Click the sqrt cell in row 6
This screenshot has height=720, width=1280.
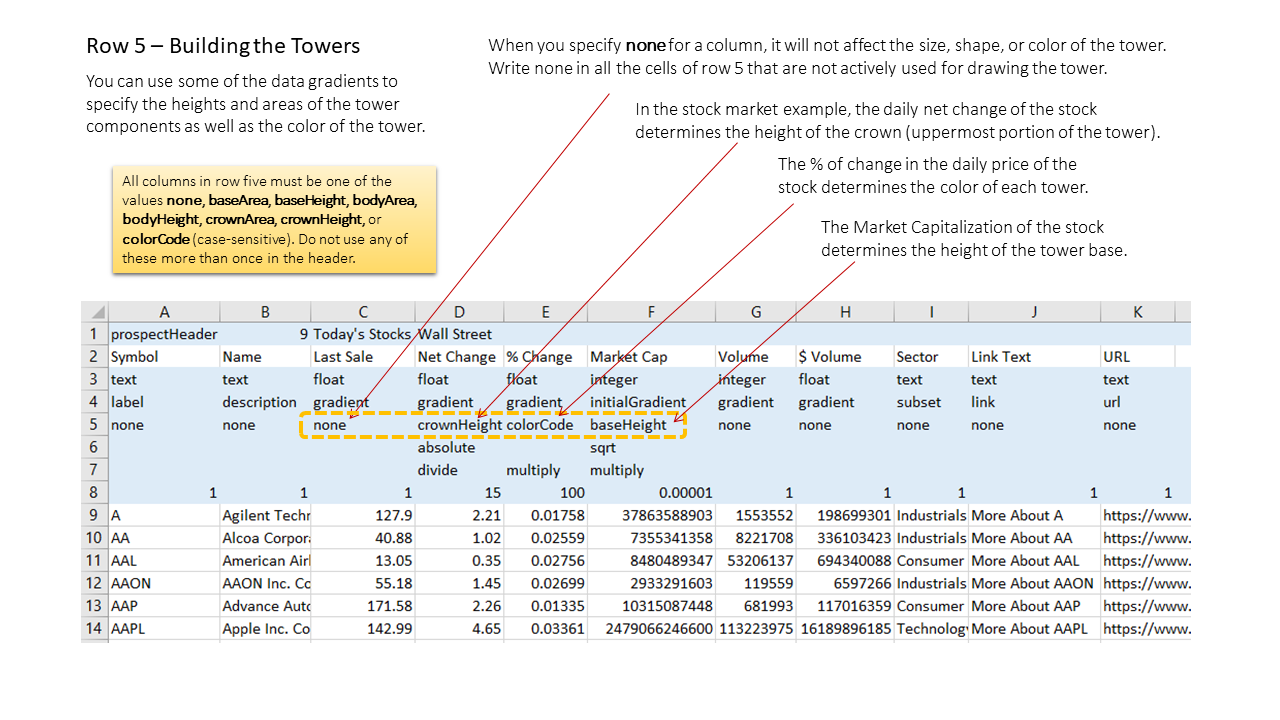651,448
